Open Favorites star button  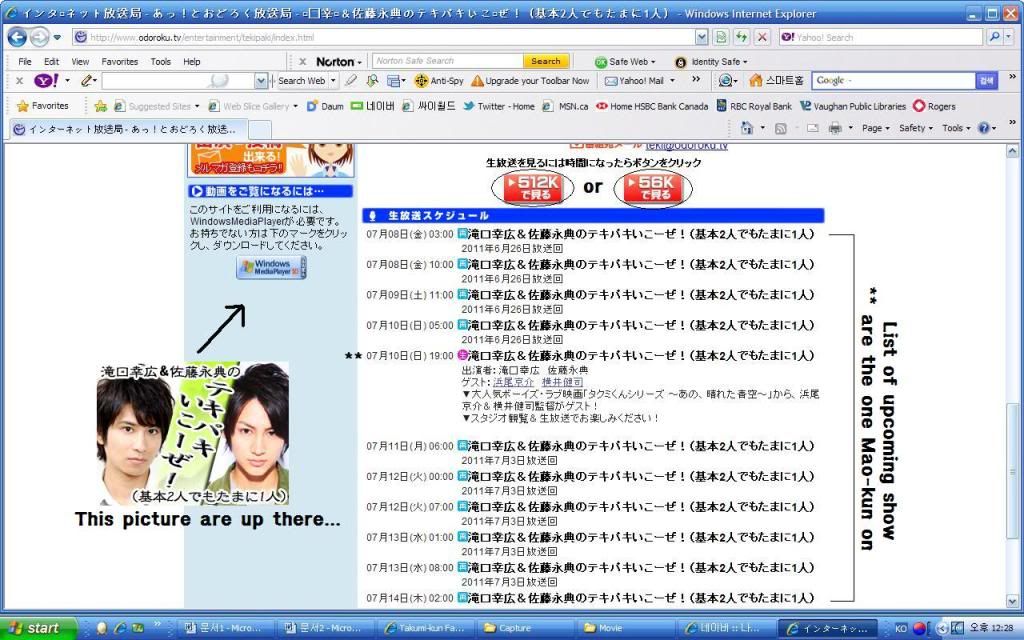pyautogui.click(x=42, y=106)
